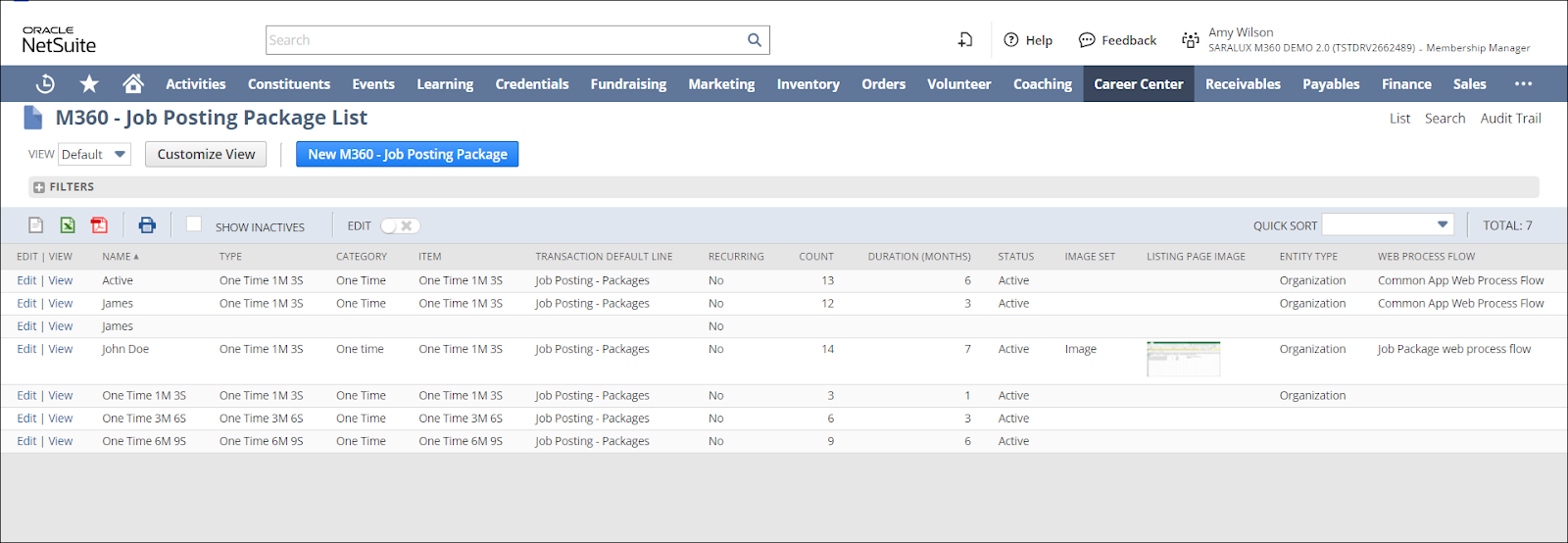The height and width of the screenshot is (543, 1568).
Task: Open the John Doe listing page image thumbnail
Action: (1183, 359)
